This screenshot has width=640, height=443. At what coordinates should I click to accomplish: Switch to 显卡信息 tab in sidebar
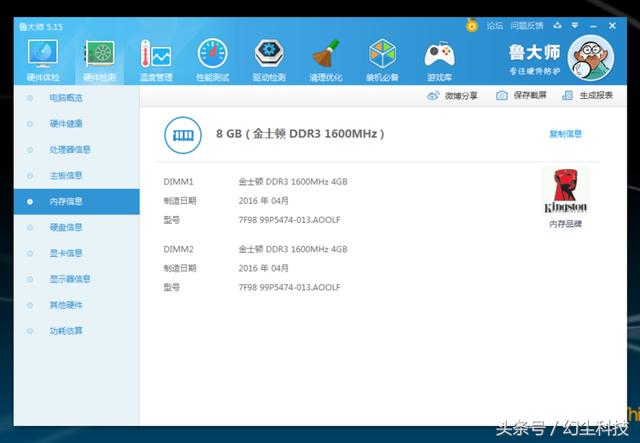point(66,253)
